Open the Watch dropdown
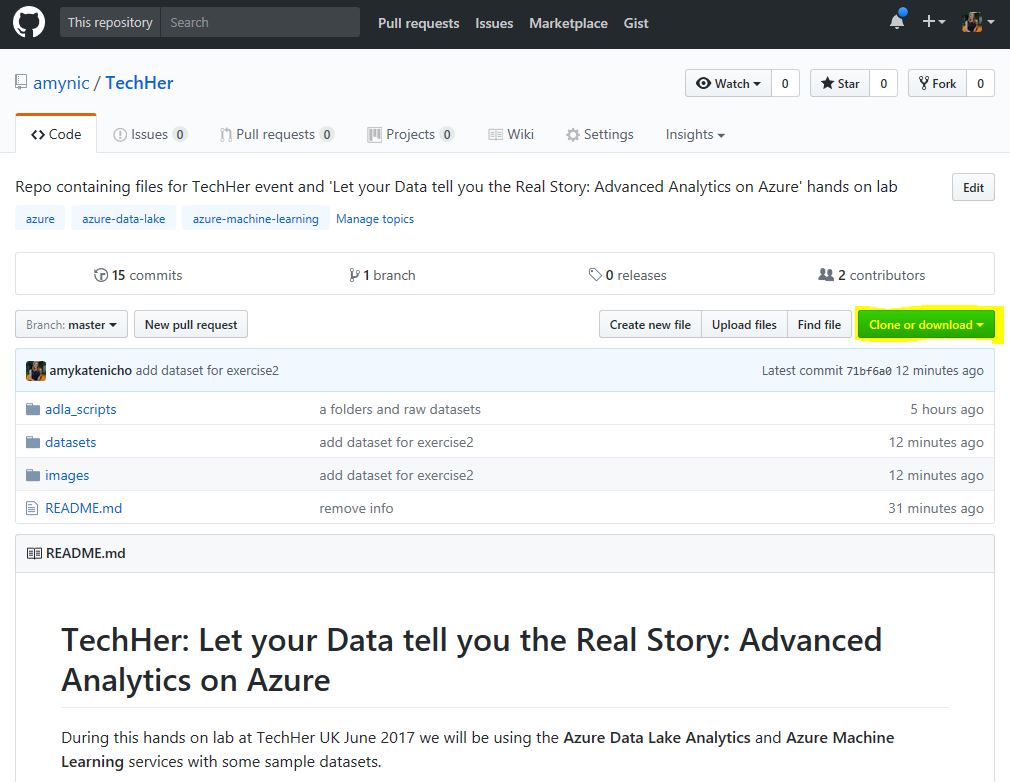 pos(728,83)
